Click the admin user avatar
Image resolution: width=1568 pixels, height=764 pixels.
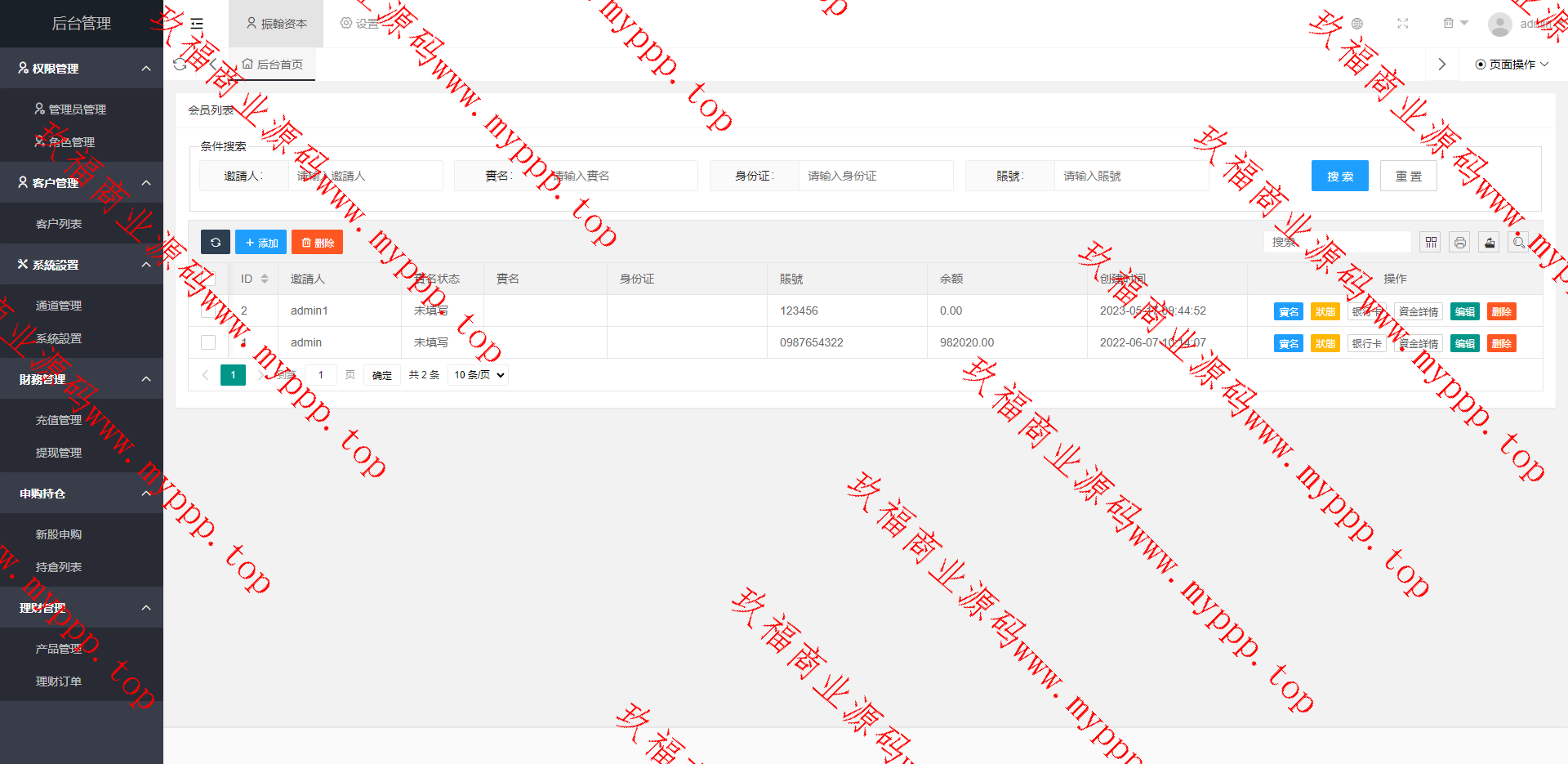tap(1499, 24)
